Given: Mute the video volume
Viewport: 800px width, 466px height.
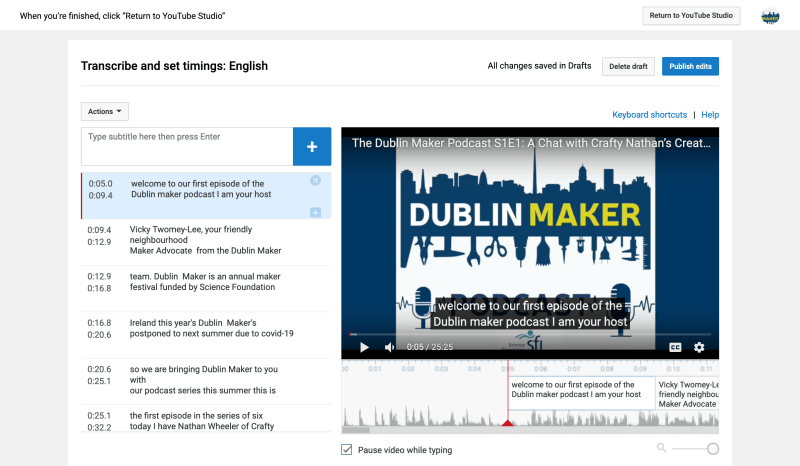Looking at the screenshot, I should point(389,347).
